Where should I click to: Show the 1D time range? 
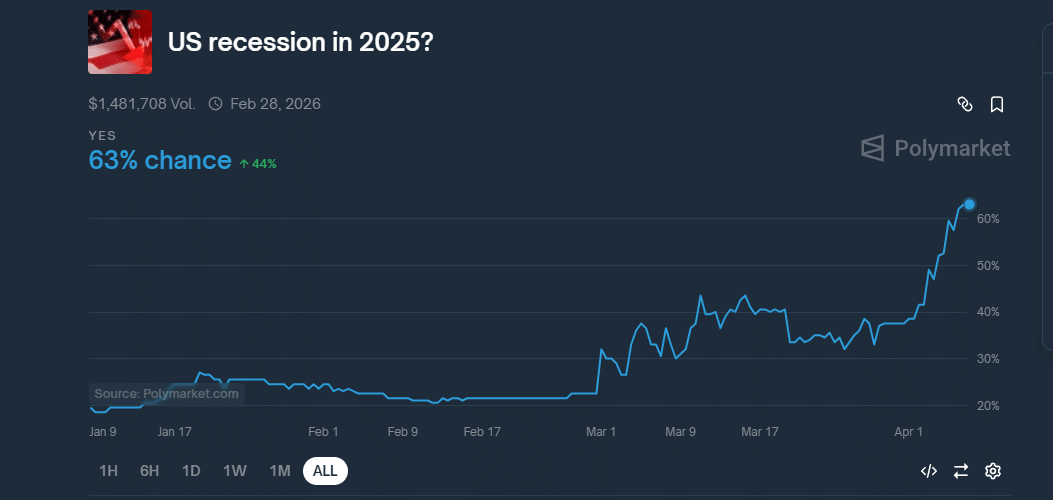click(x=191, y=471)
